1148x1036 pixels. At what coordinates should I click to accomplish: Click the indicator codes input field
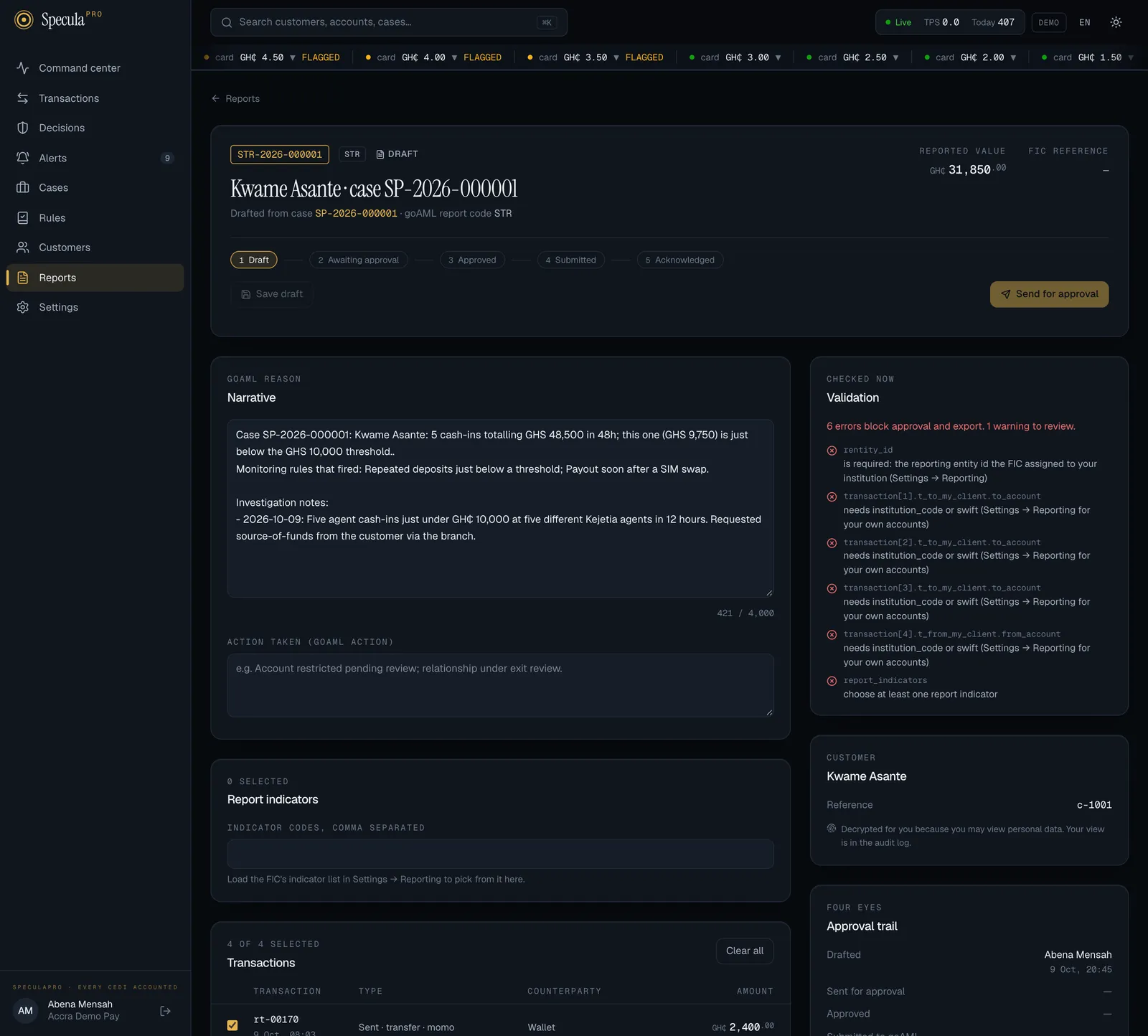coord(501,854)
